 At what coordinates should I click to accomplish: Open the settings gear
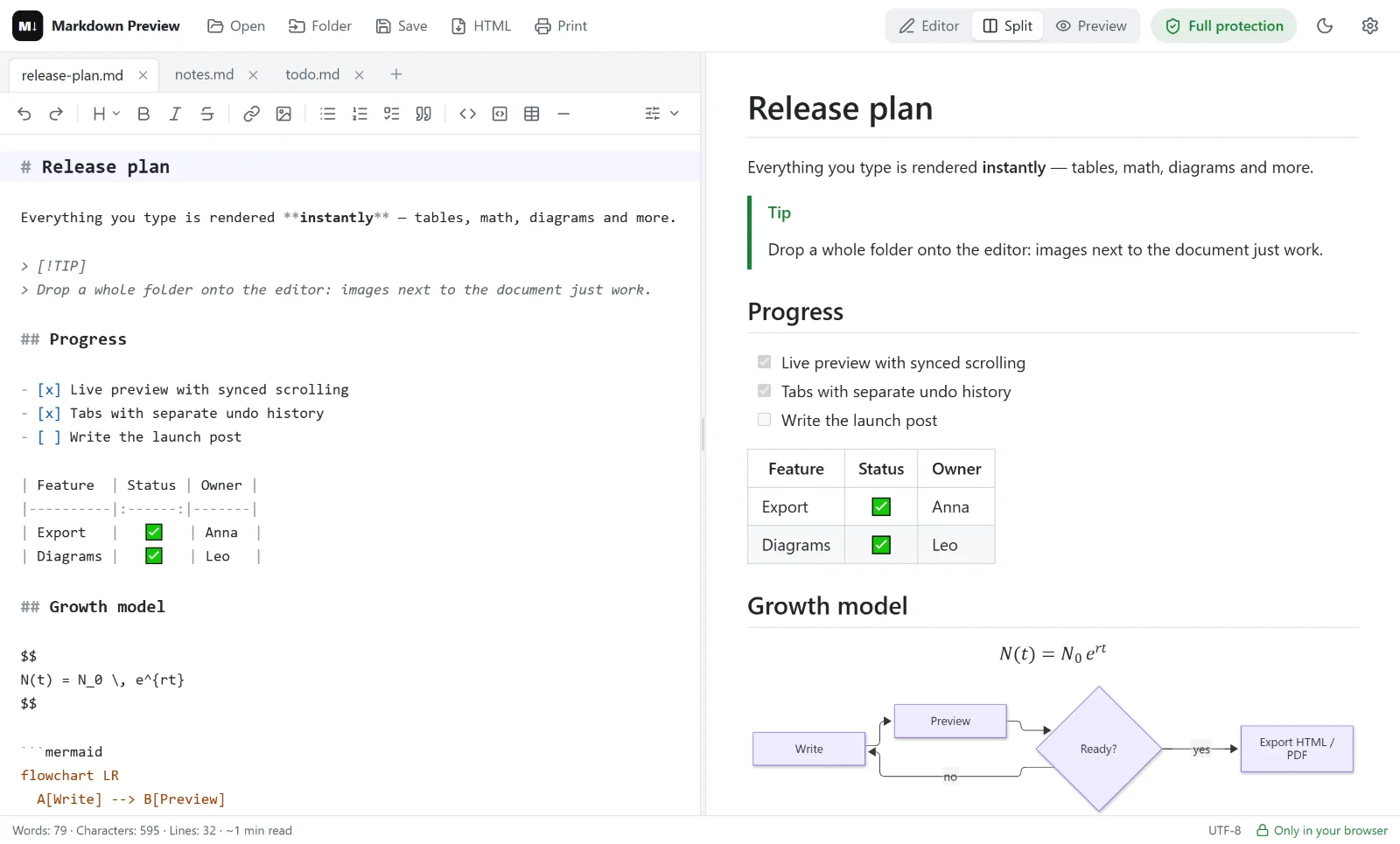[1370, 26]
